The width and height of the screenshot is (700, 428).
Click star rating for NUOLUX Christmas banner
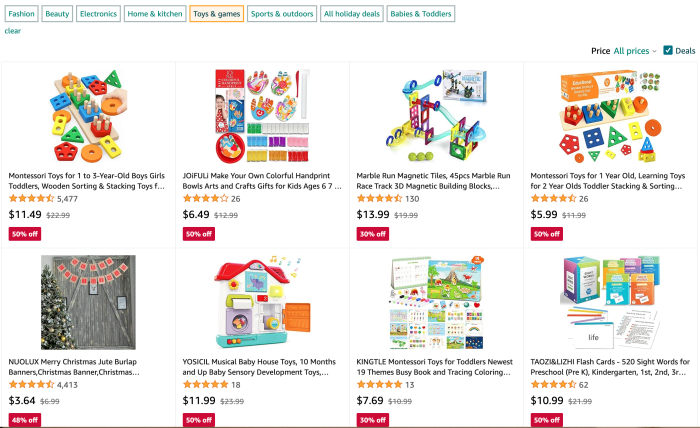point(31,384)
